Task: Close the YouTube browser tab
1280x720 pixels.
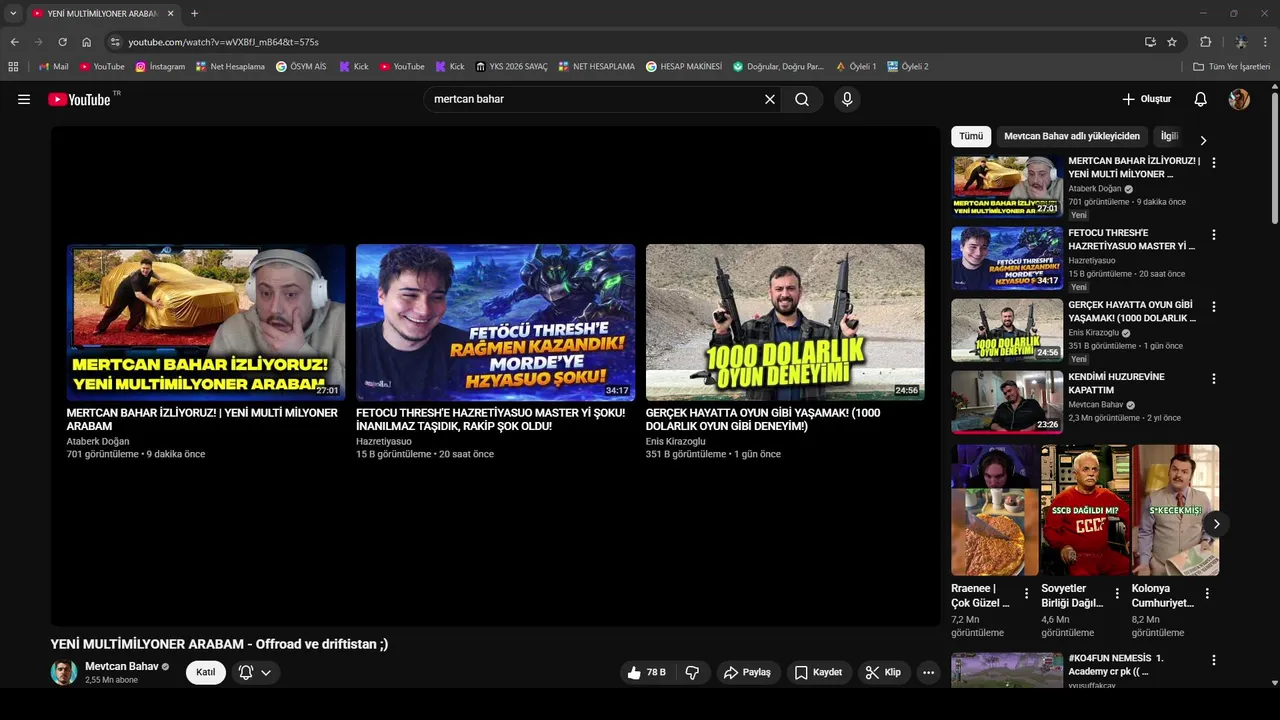Action: (170, 13)
